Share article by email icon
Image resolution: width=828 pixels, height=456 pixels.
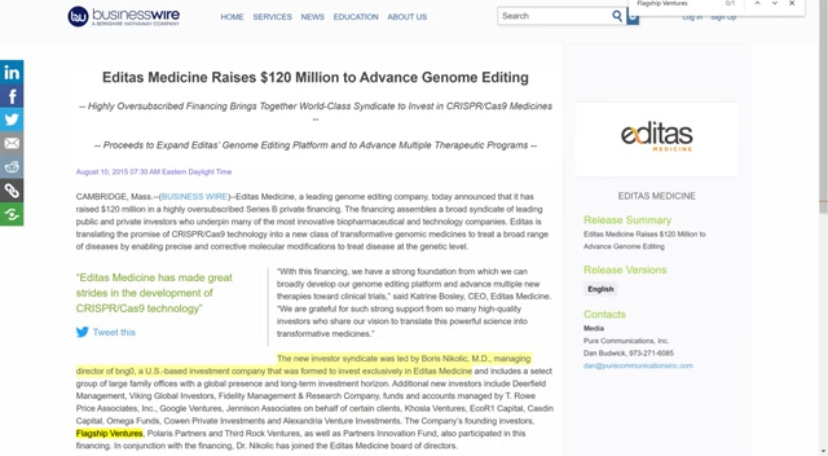12,144
